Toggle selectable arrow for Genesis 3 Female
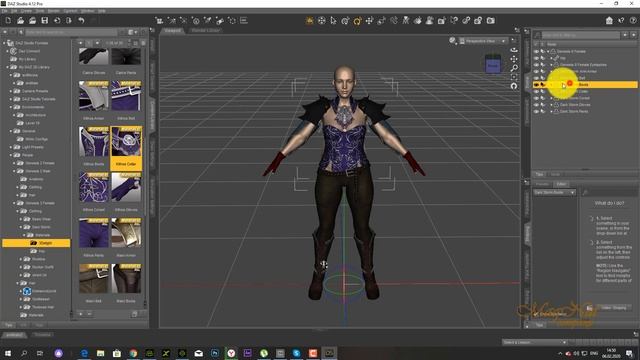This screenshot has height=360, width=640. pos(543,51)
